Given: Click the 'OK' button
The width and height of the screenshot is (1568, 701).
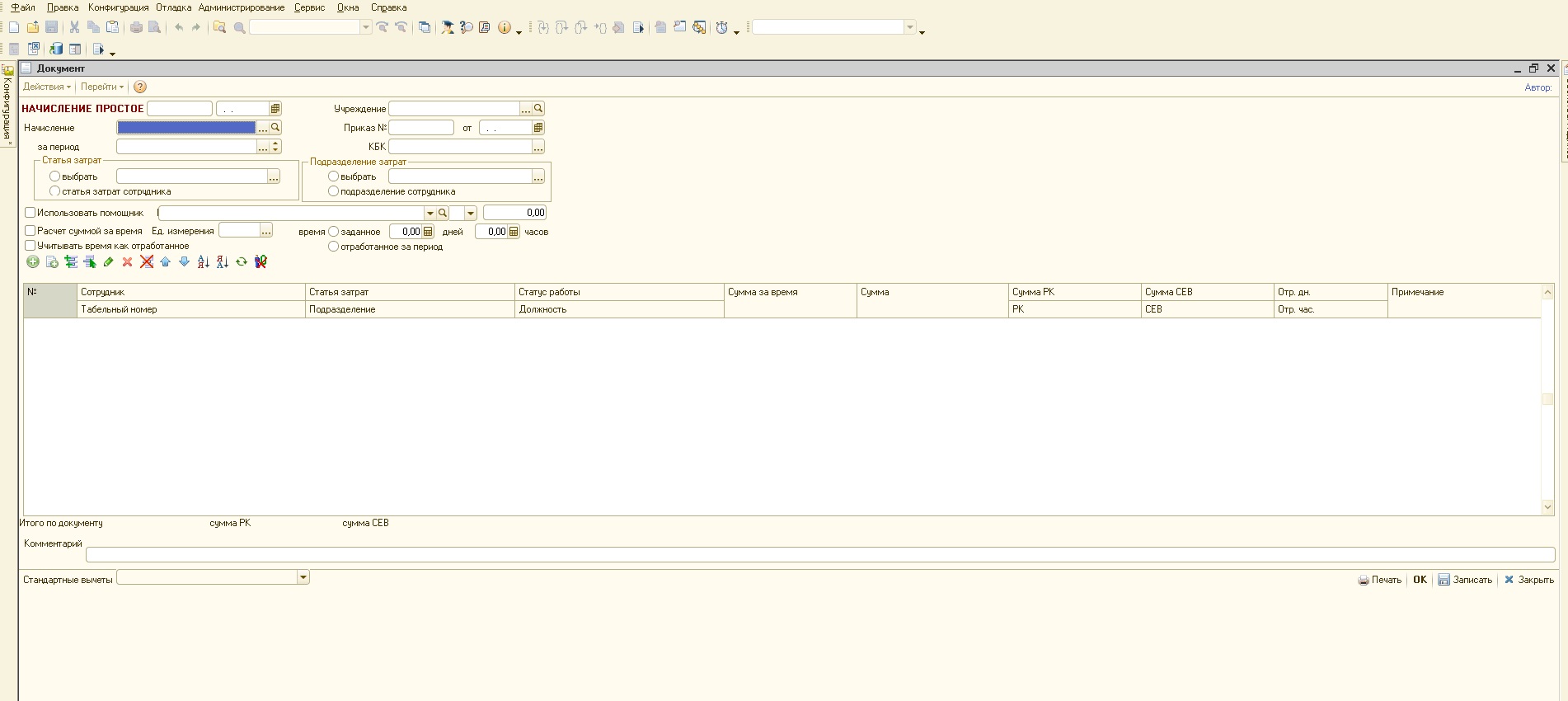Looking at the screenshot, I should coord(1420,580).
